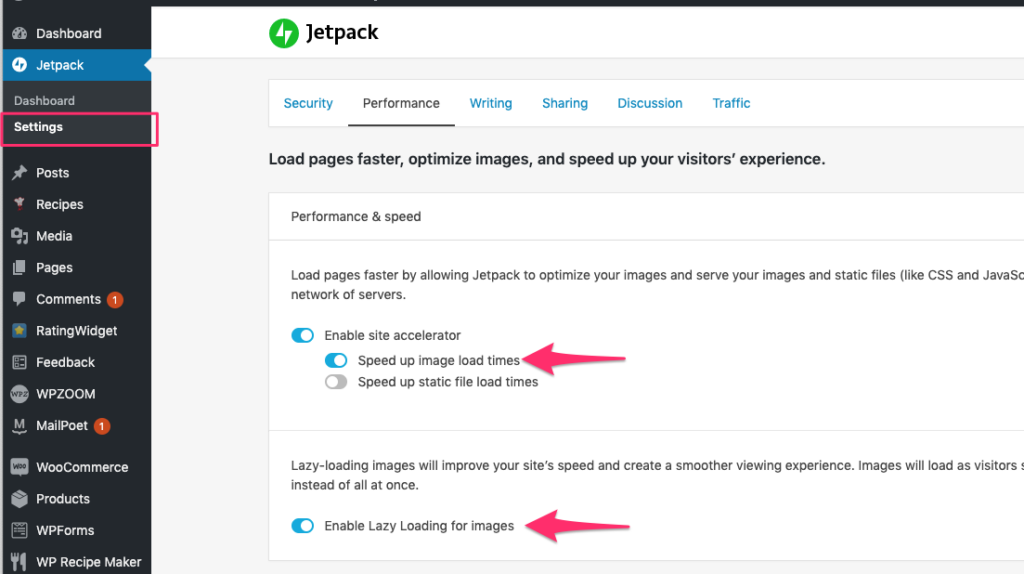Click the Enable site accelerator label
The image size is (1024, 574).
[x=392, y=335]
